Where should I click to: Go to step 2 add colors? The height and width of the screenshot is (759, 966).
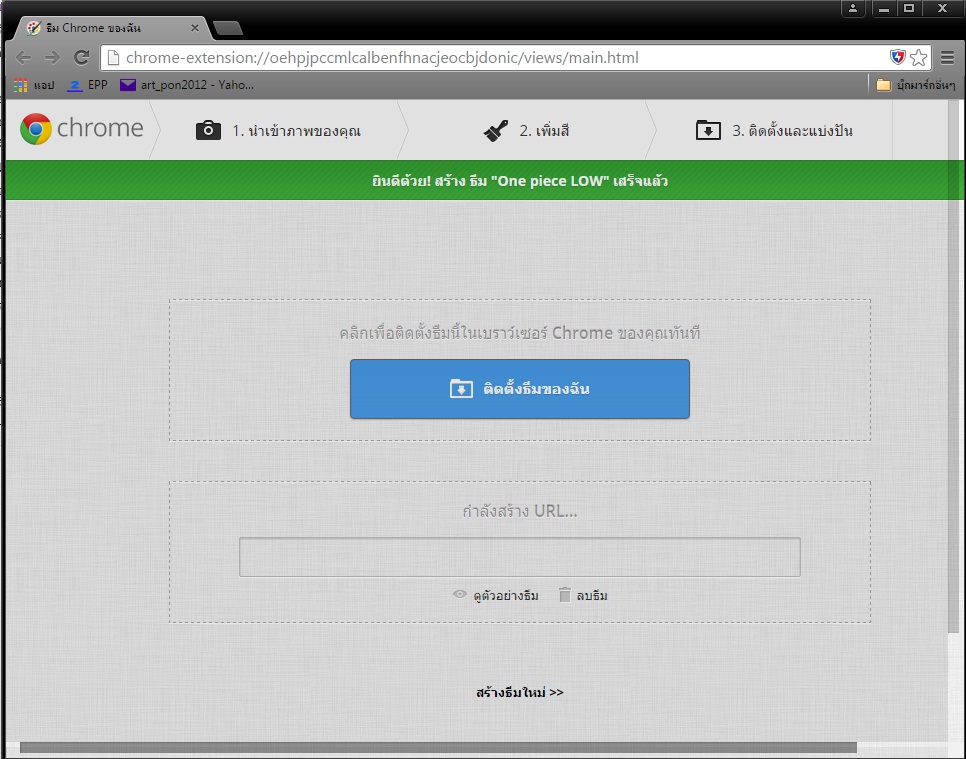click(526, 131)
